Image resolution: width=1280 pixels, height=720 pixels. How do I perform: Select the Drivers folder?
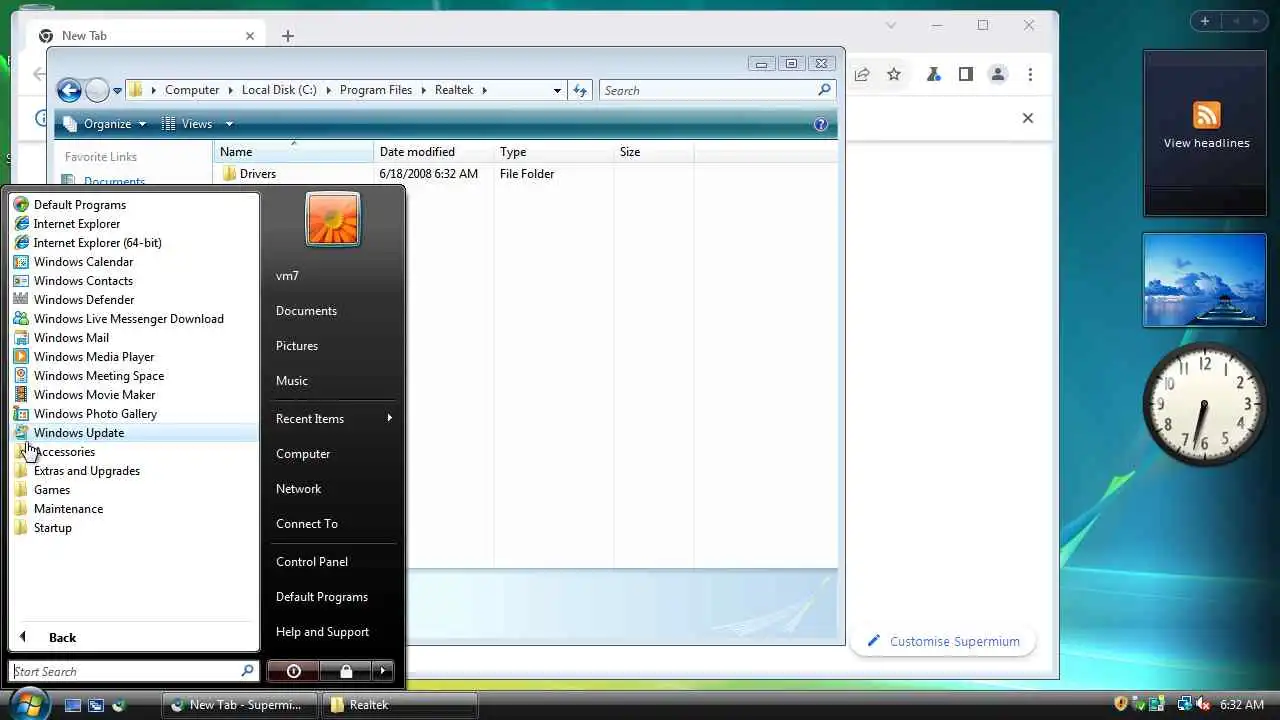coord(257,174)
